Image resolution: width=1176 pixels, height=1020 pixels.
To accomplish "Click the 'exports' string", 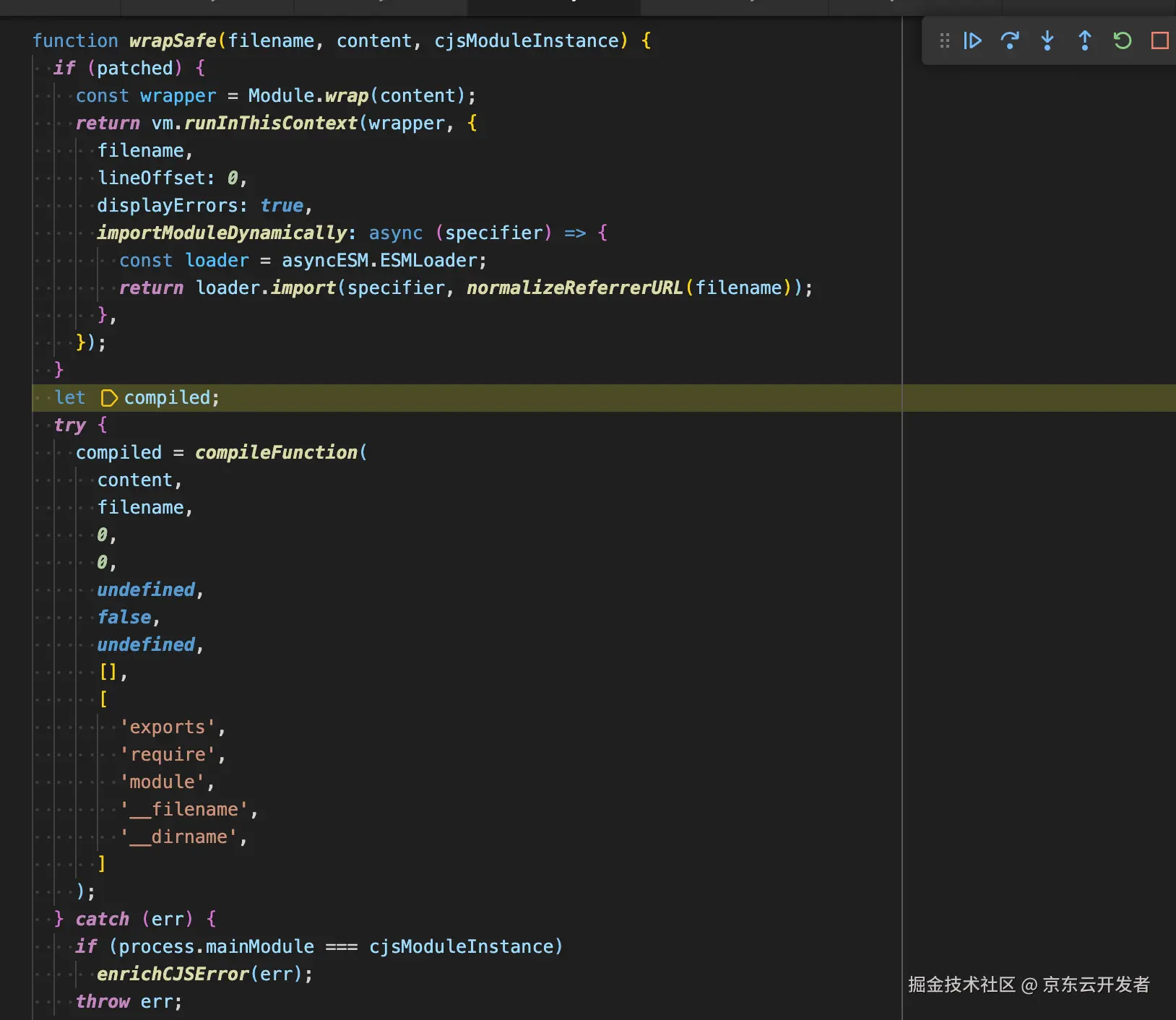I will coord(168,727).
